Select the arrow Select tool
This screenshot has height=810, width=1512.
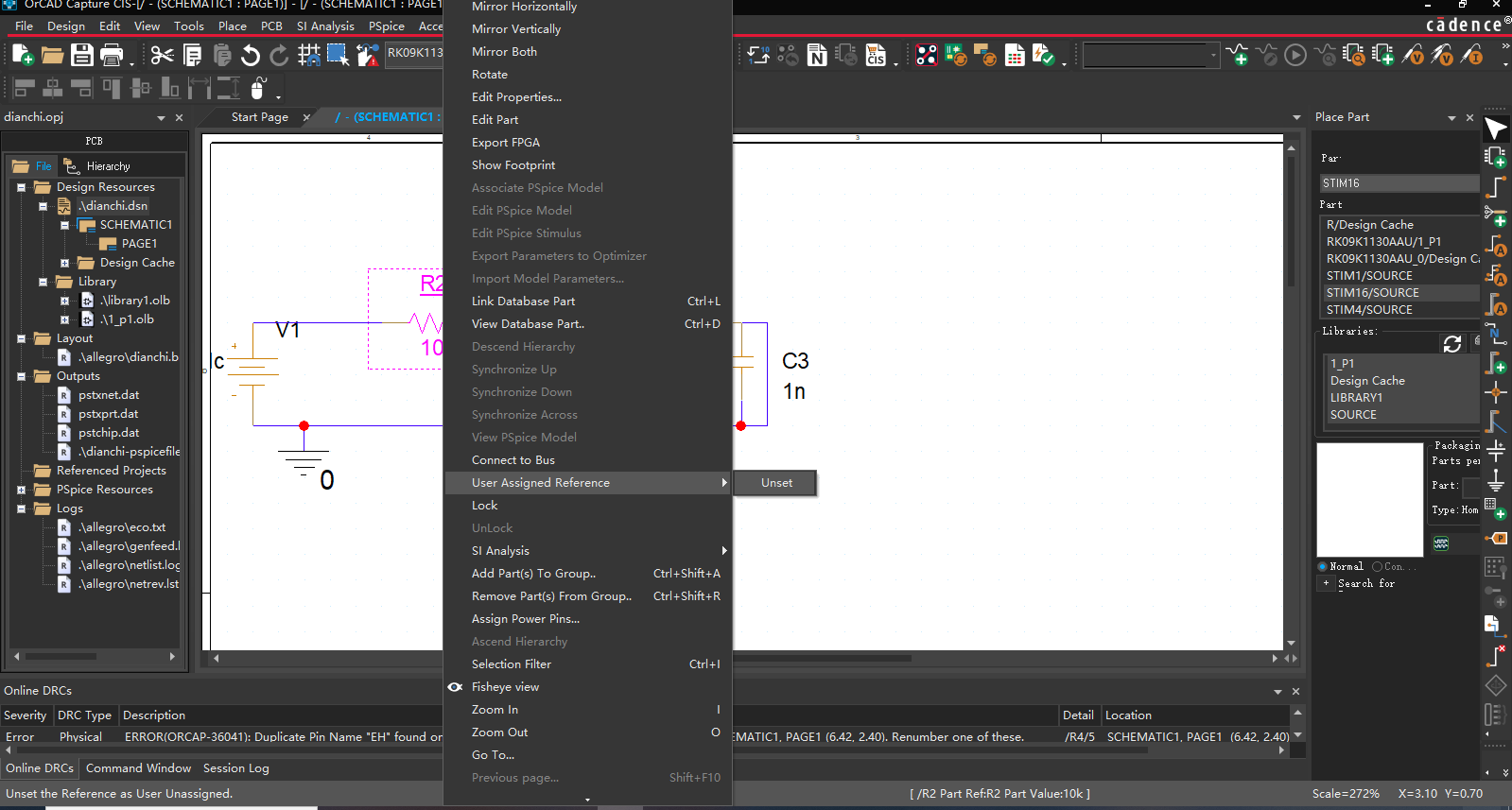1495,128
